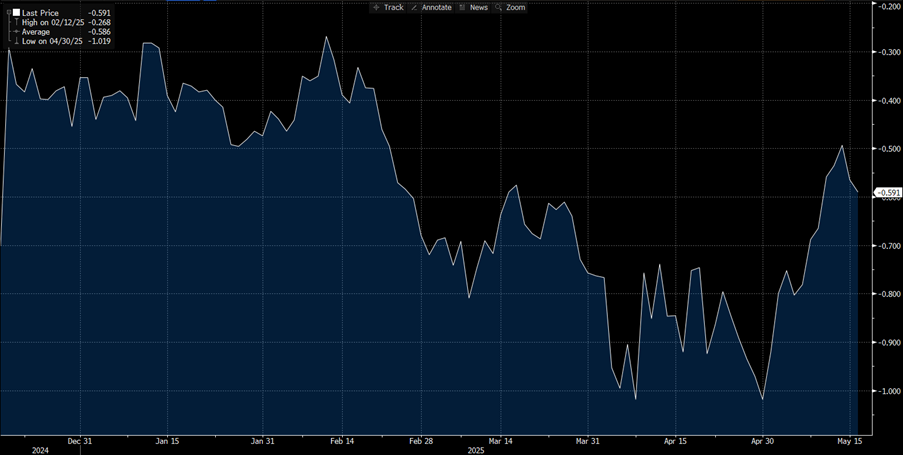Click the -0.300 value on y-axis
Viewport: 903px width, 455px height.
click(x=888, y=52)
